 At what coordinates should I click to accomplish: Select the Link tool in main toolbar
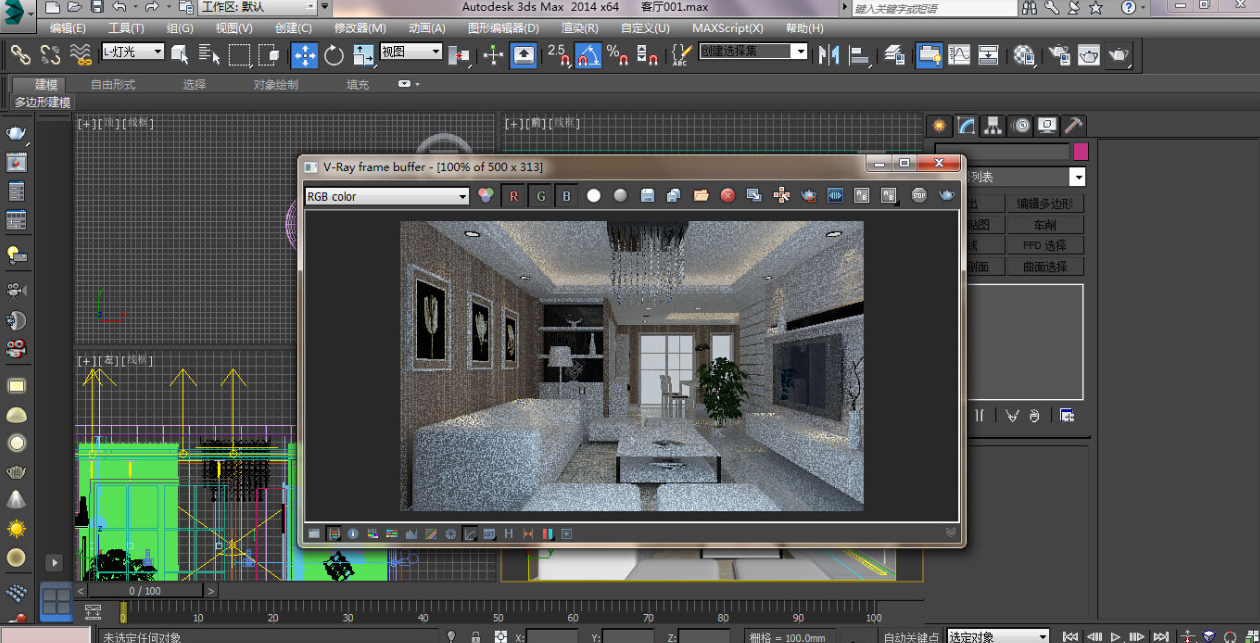point(20,54)
